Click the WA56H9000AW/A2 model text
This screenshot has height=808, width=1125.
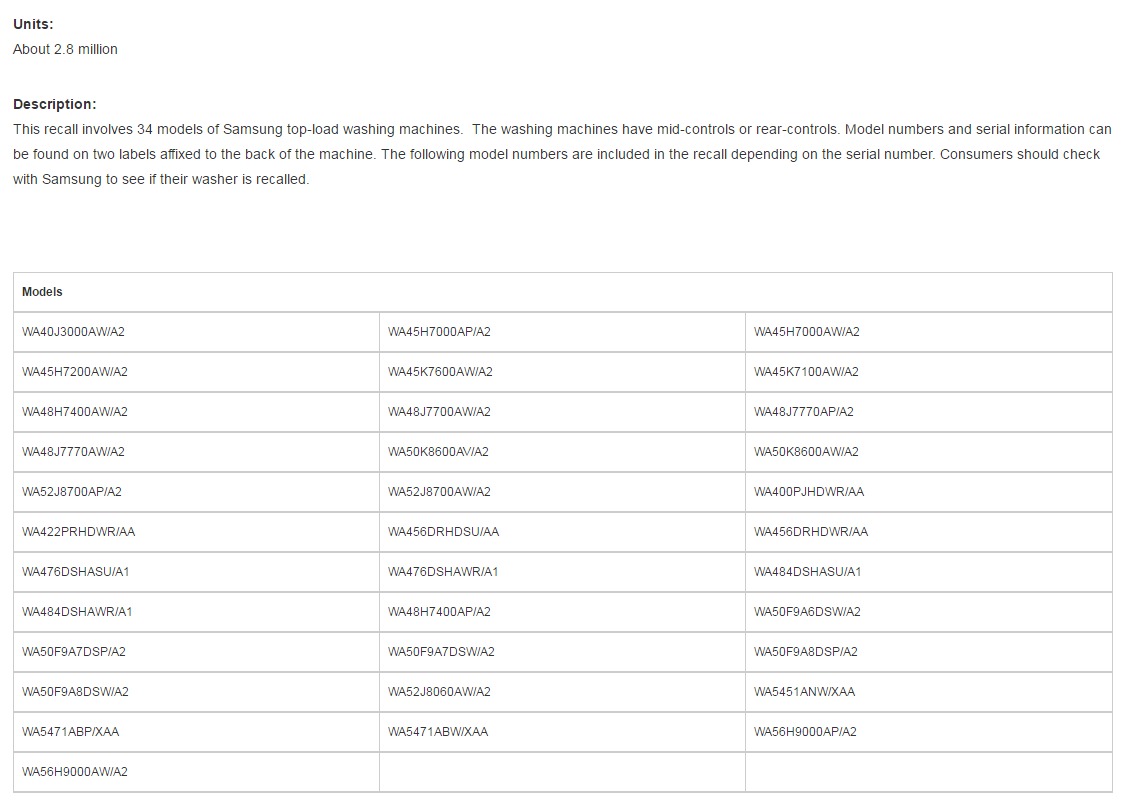point(75,772)
